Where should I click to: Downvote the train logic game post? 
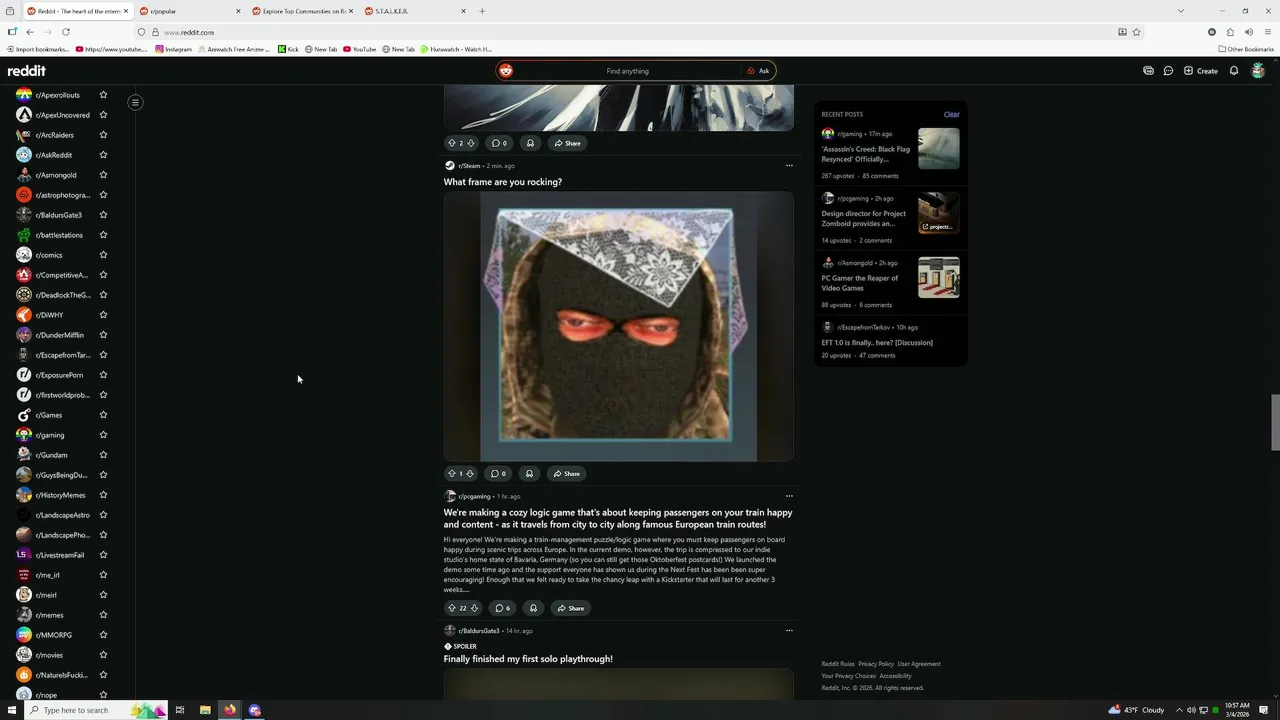pyautogui.click(x=474, y=608)
